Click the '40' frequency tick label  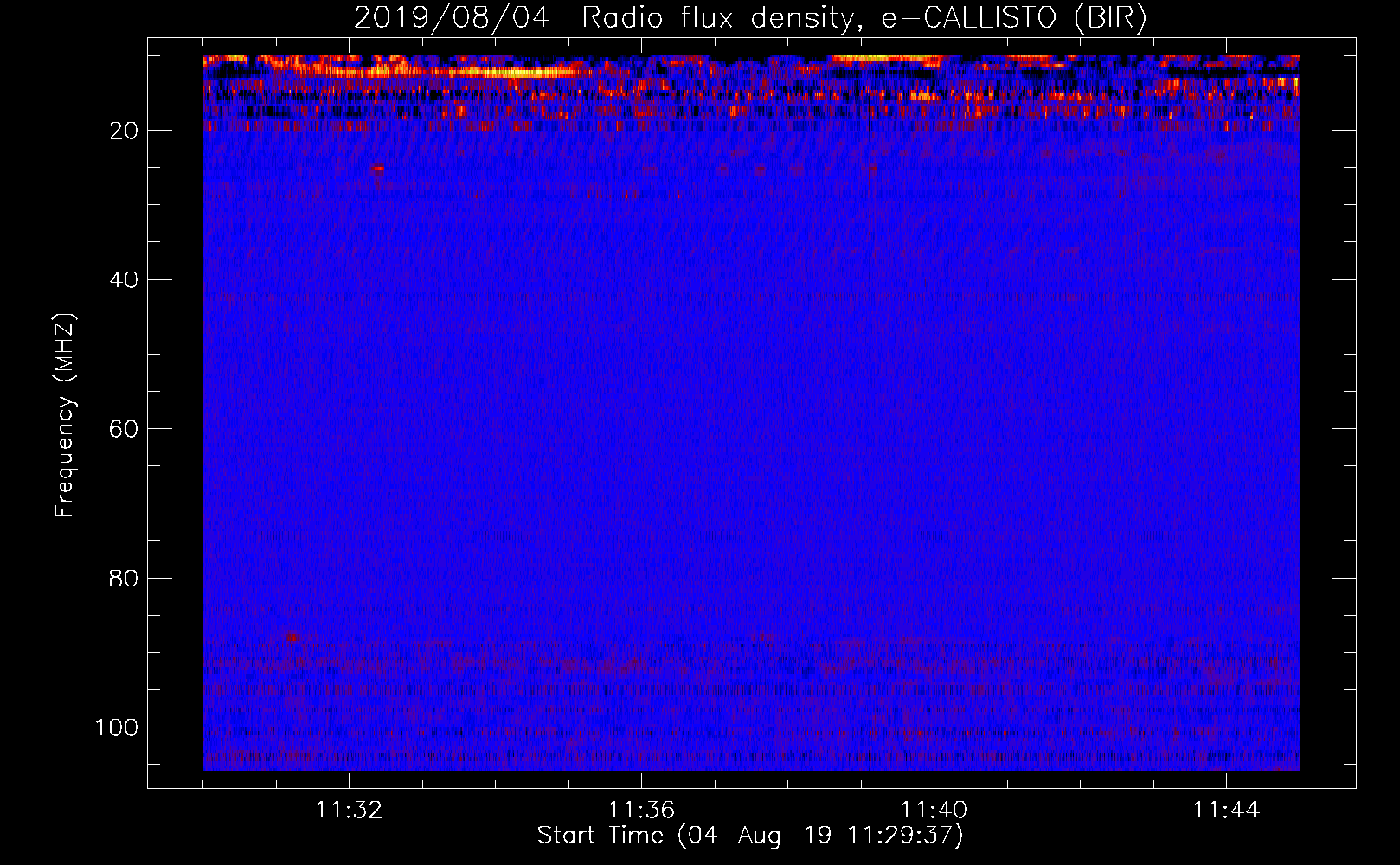[124, 280]
